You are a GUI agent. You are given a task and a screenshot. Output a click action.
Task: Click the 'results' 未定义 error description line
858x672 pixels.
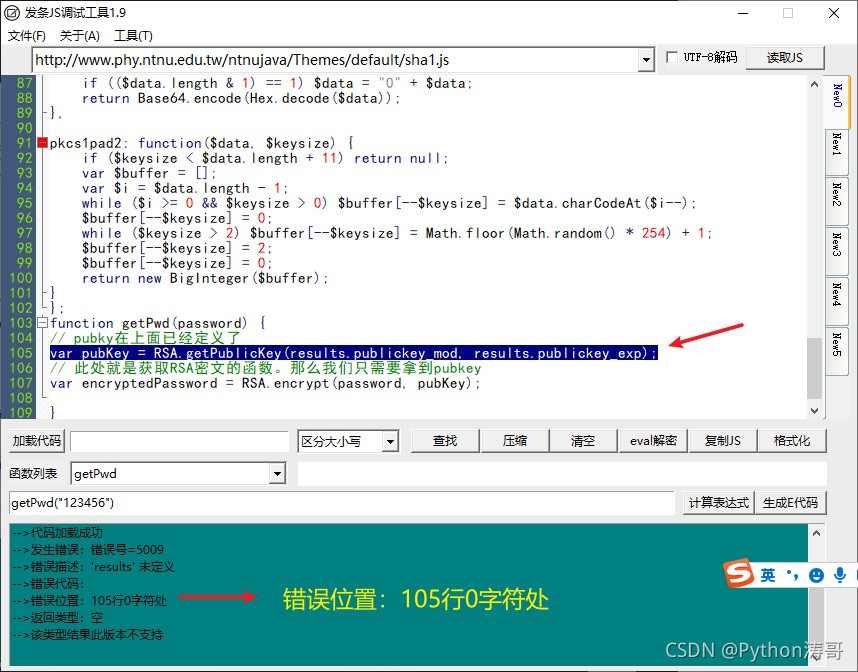point(93,566)
